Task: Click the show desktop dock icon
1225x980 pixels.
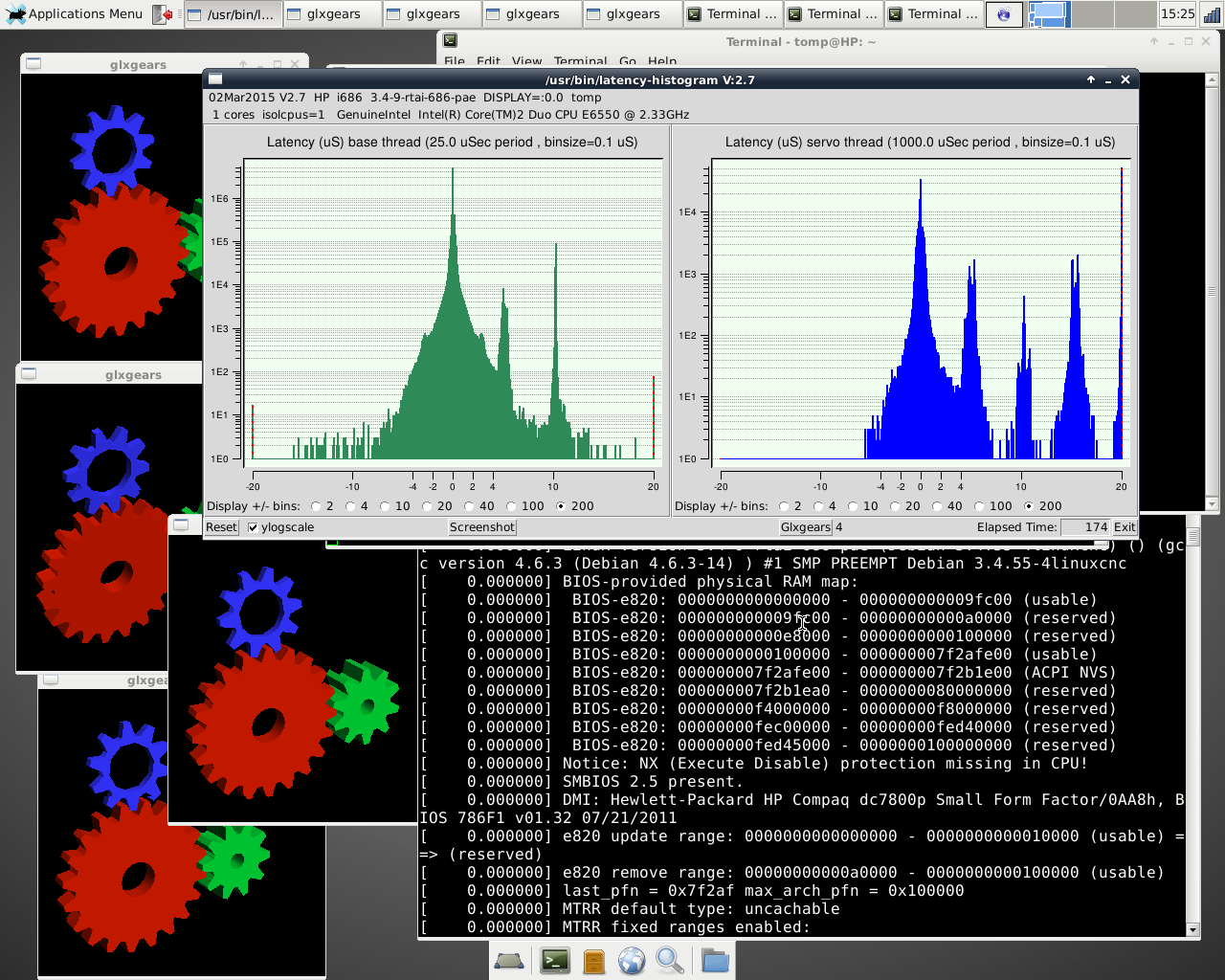Action: click(509, 960)
